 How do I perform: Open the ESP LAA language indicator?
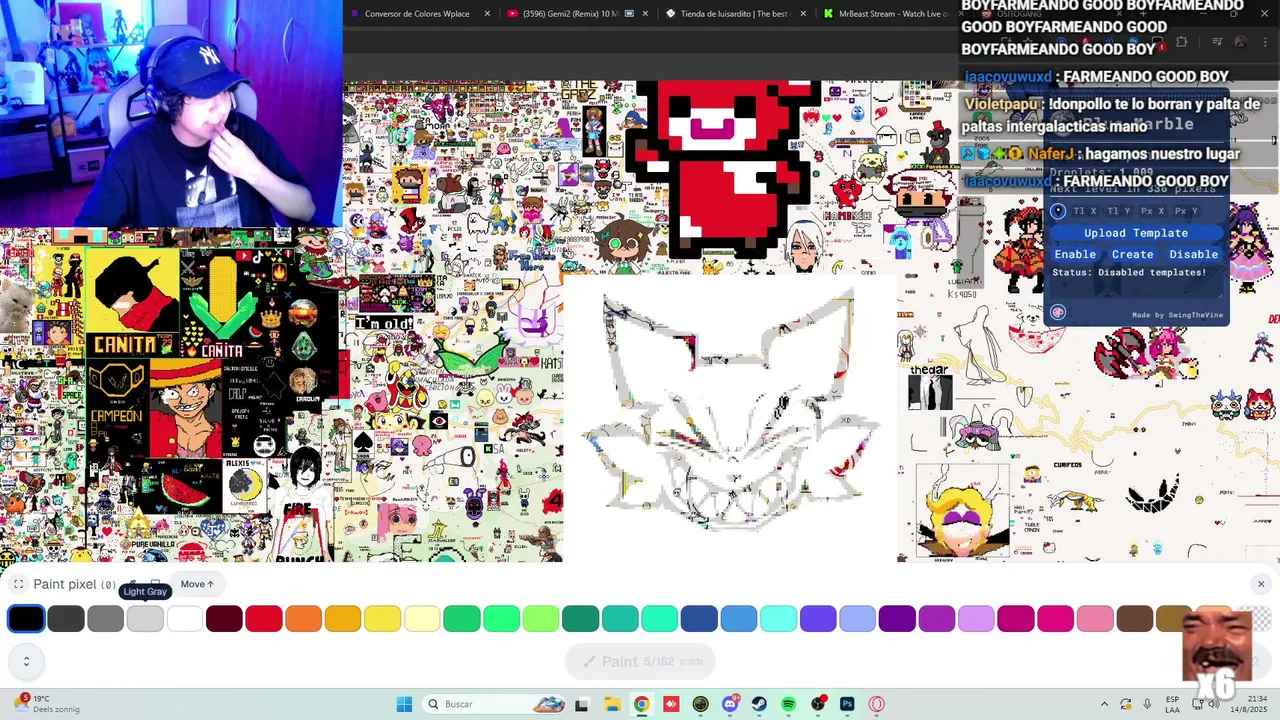point(1173,704)
